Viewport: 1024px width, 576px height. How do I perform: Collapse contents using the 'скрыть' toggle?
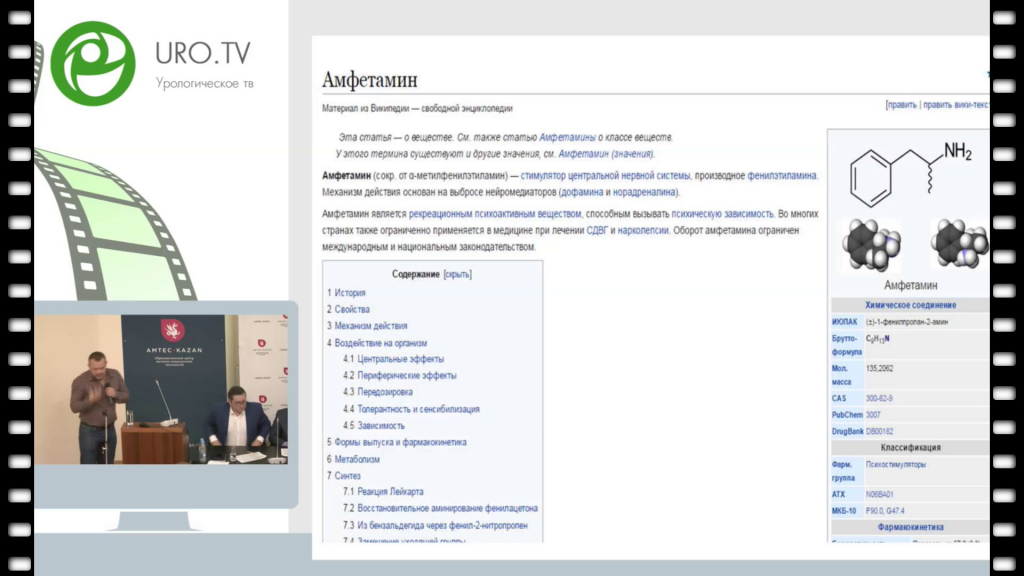click(x=457, y=274)
